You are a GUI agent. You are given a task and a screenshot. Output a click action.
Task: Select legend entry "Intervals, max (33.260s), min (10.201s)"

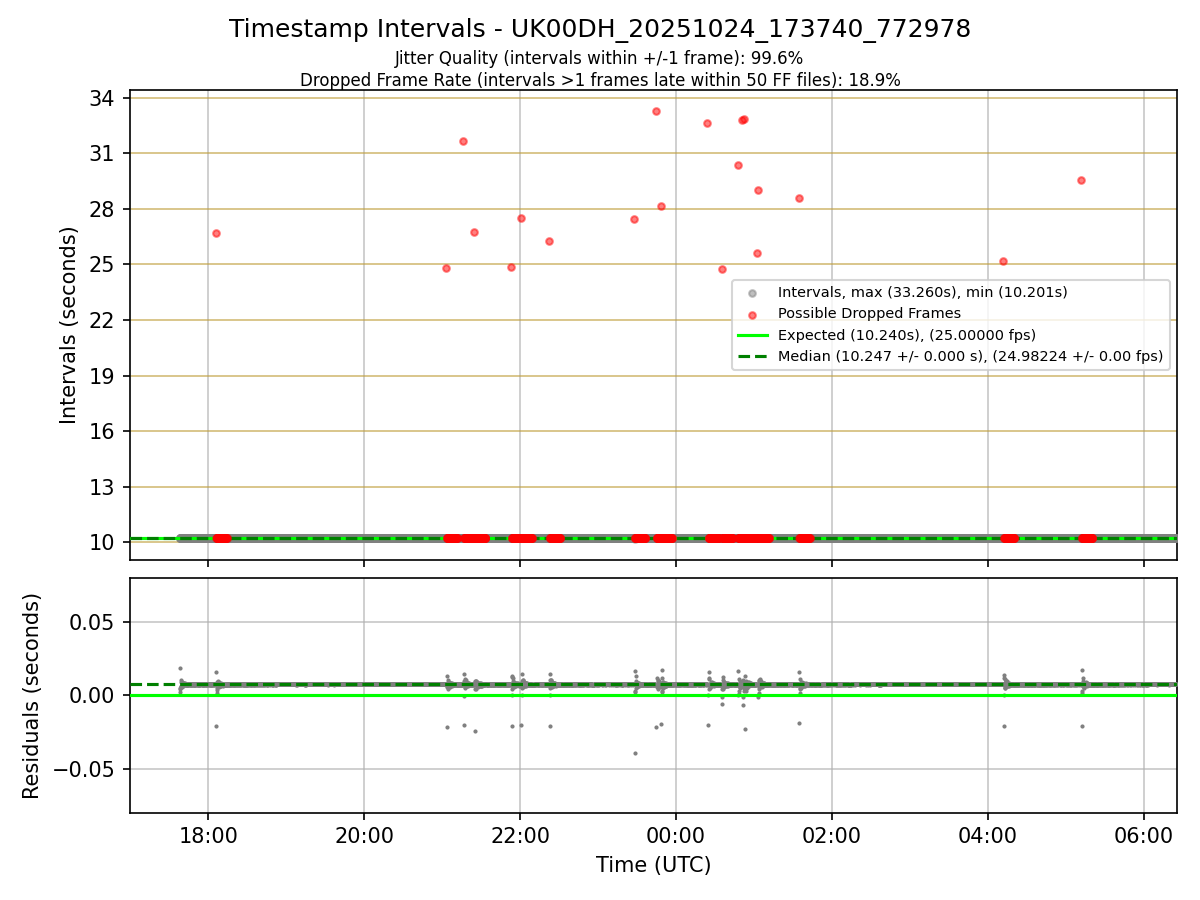[x=922, y=292]
